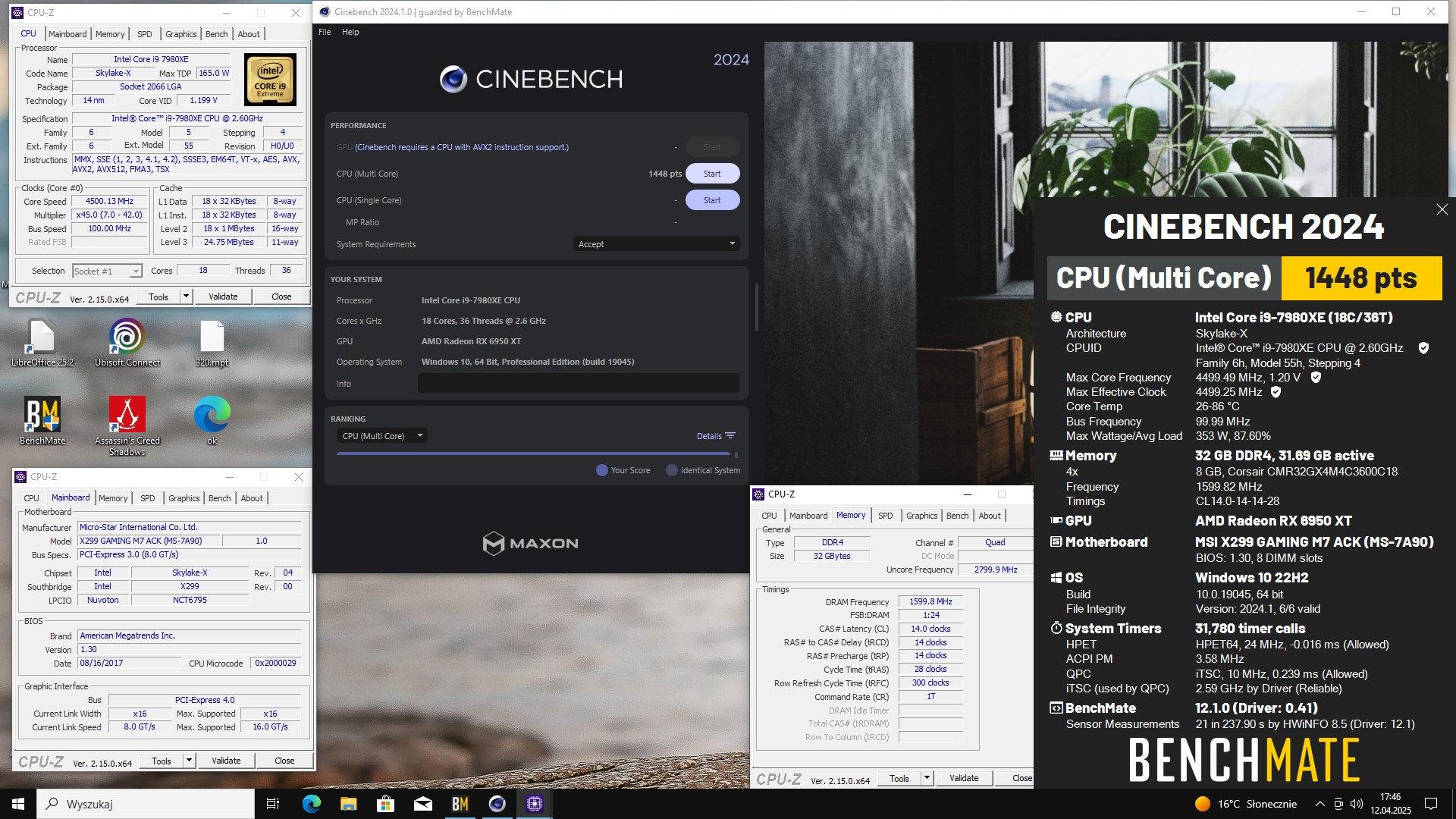Image resolution: width=1456 pixels, height=819 pixels.
Task: Switch to BenchMate taskbar icon
Action: click(460, 804)
